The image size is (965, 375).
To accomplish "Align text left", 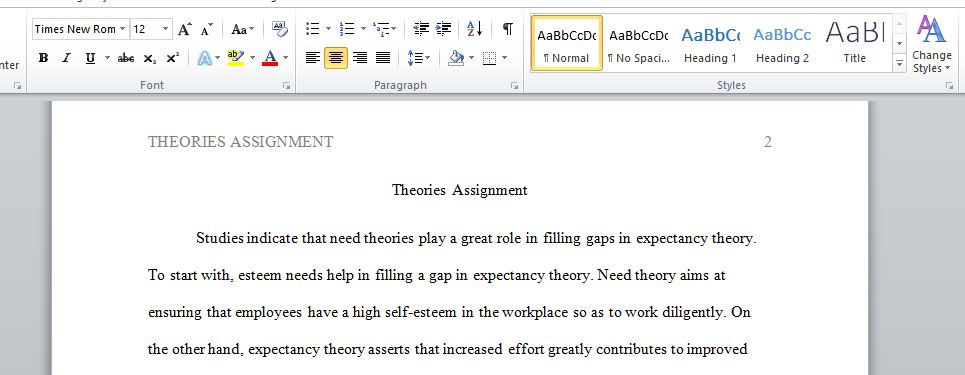I will tap(313, 58).
